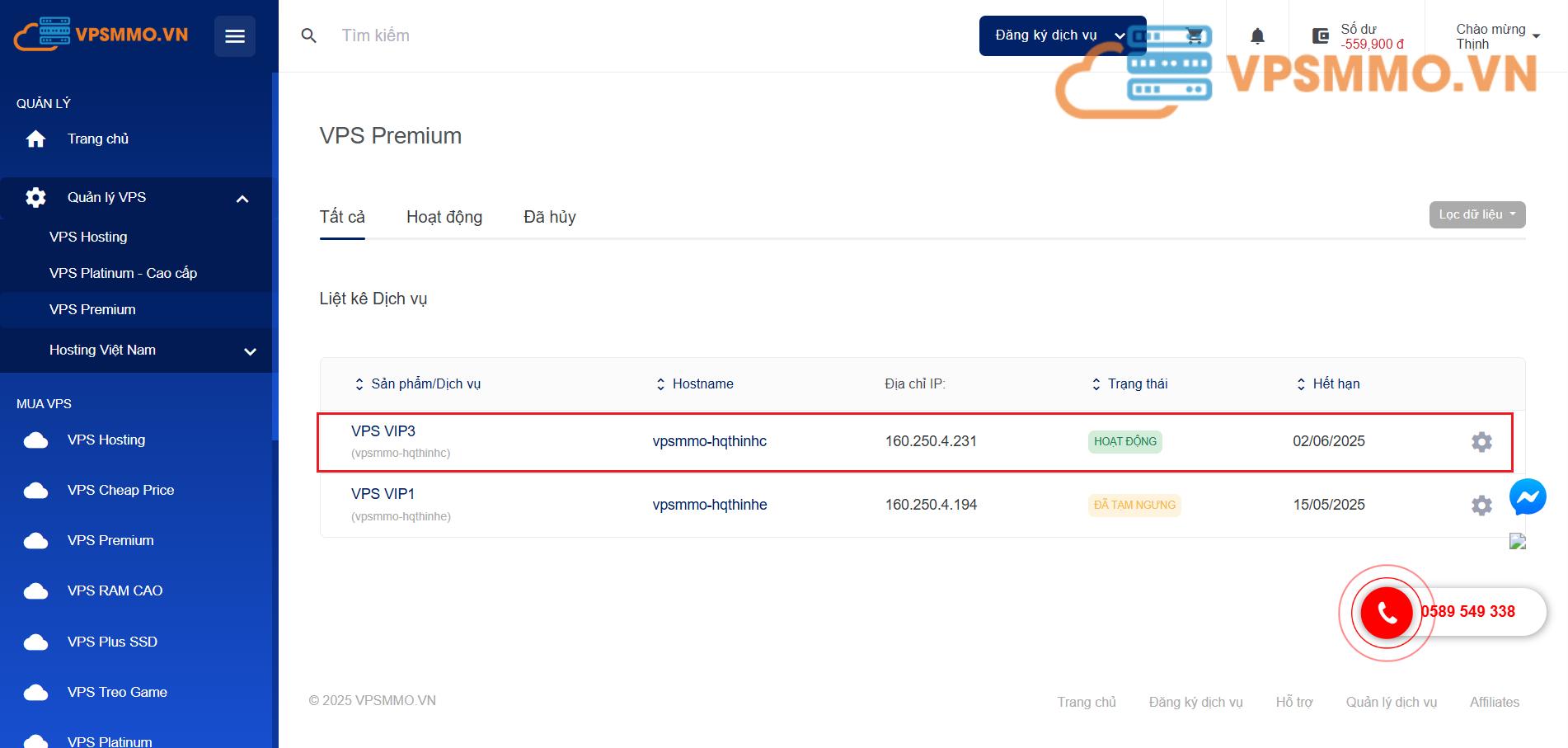Expand the Lọc dữ liệu filter dropdown
This screenshot has height=748, width=1568.
1476,214
